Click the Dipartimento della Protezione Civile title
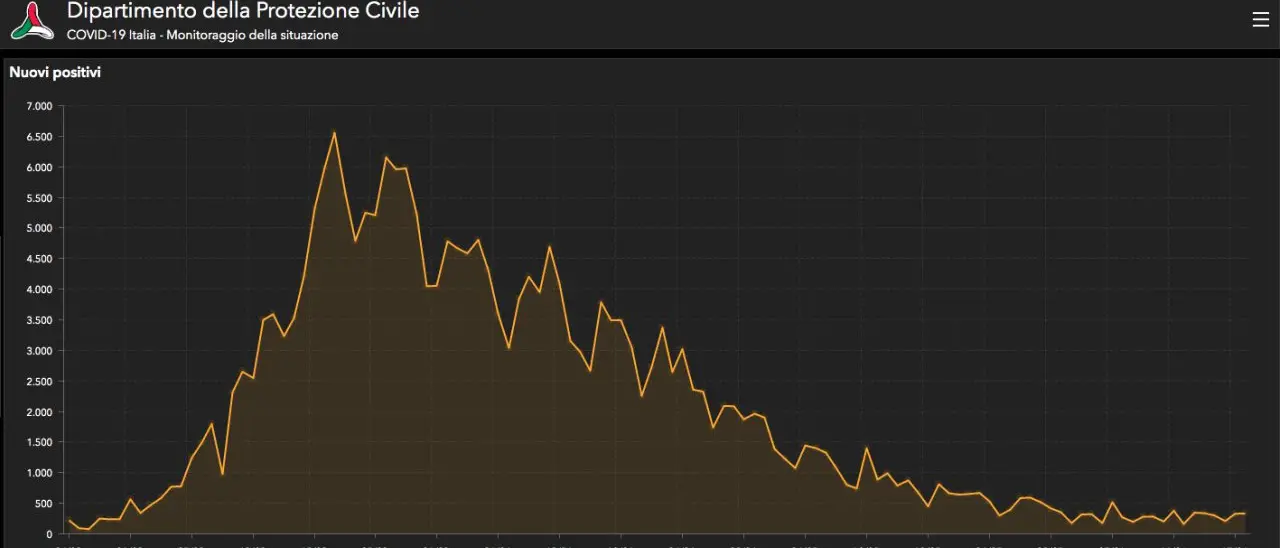1280x548 pixels. [x=243, y=12]
